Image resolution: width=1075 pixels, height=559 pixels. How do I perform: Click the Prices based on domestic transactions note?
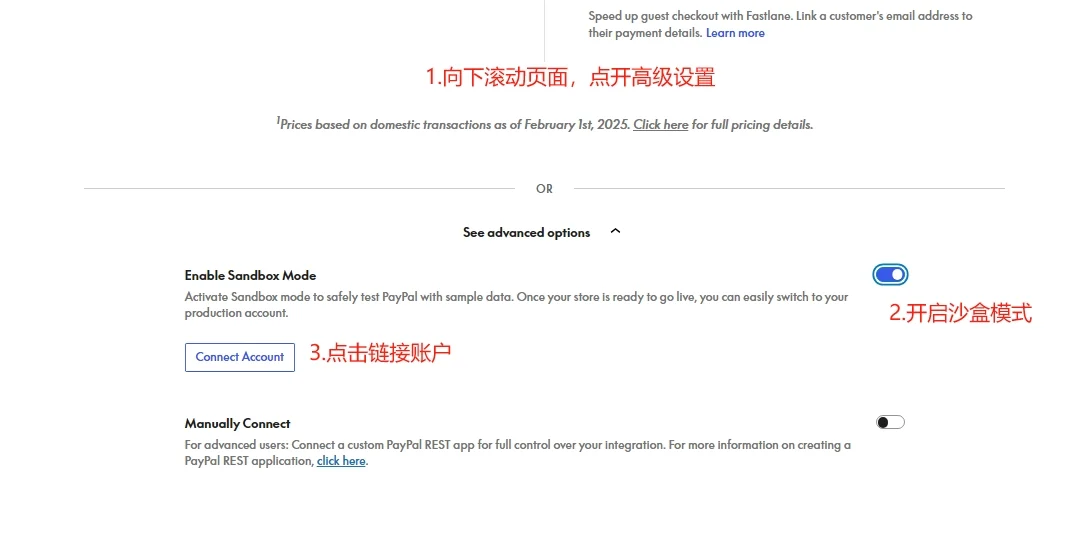(544, 124)
